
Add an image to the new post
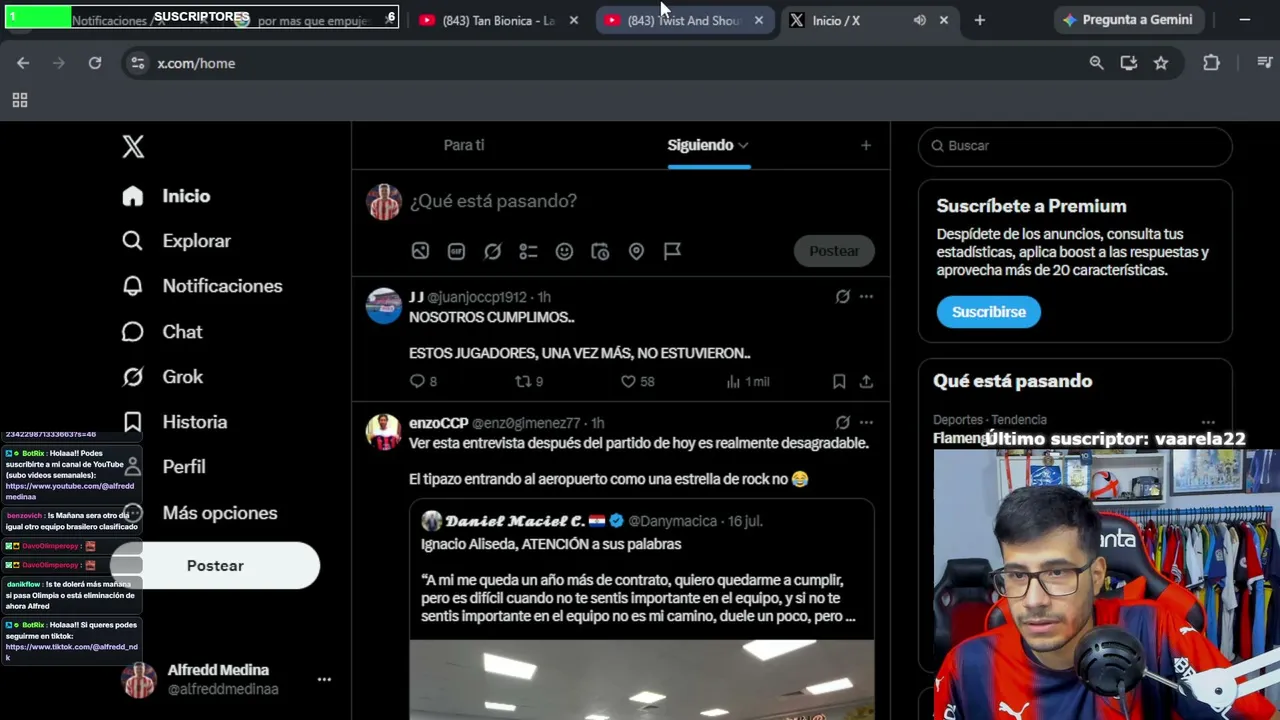(x=420, y=251)
